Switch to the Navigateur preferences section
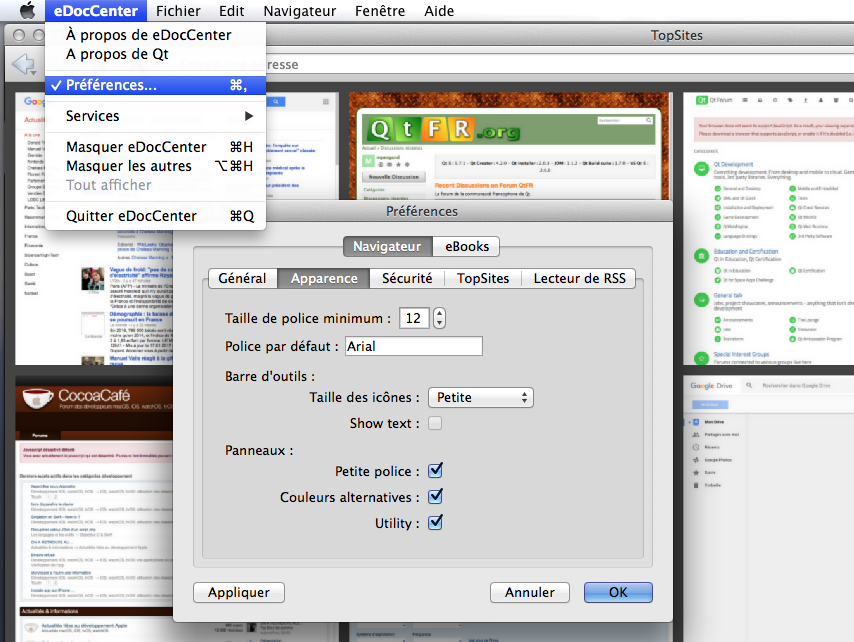The height and width of the screenshot is (642, 854). click(x=387, y=247)
